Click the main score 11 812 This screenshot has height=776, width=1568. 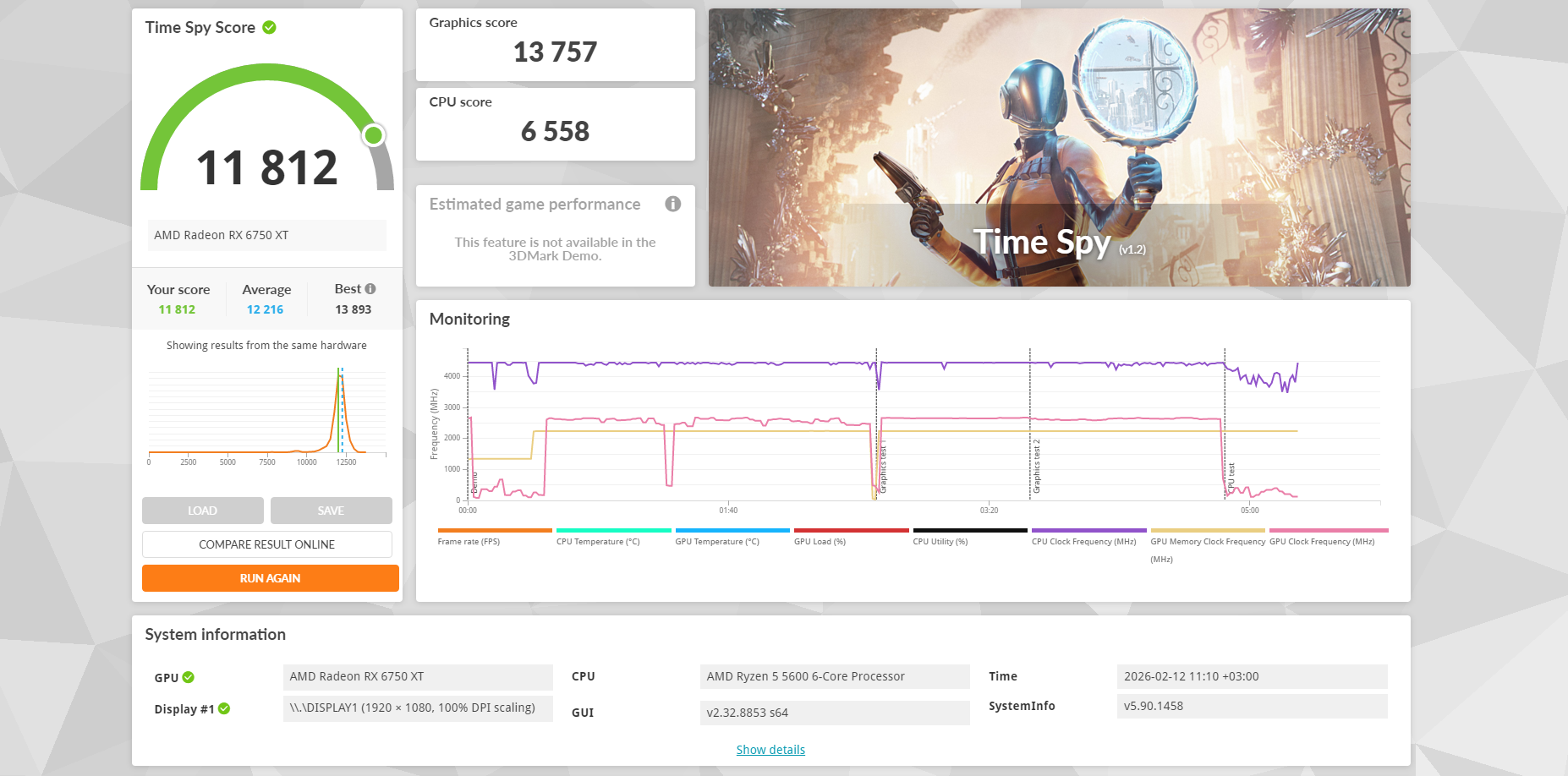pos(267,167)
